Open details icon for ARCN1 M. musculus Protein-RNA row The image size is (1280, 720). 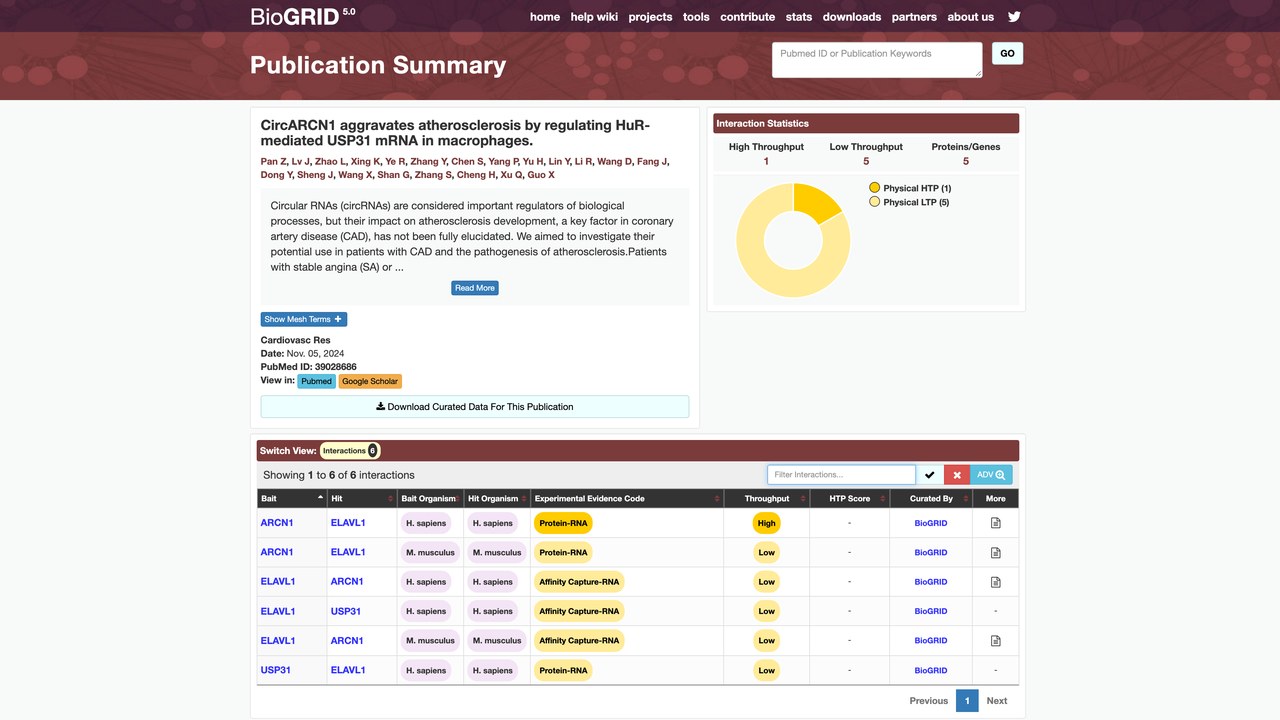tap(995, 552)
